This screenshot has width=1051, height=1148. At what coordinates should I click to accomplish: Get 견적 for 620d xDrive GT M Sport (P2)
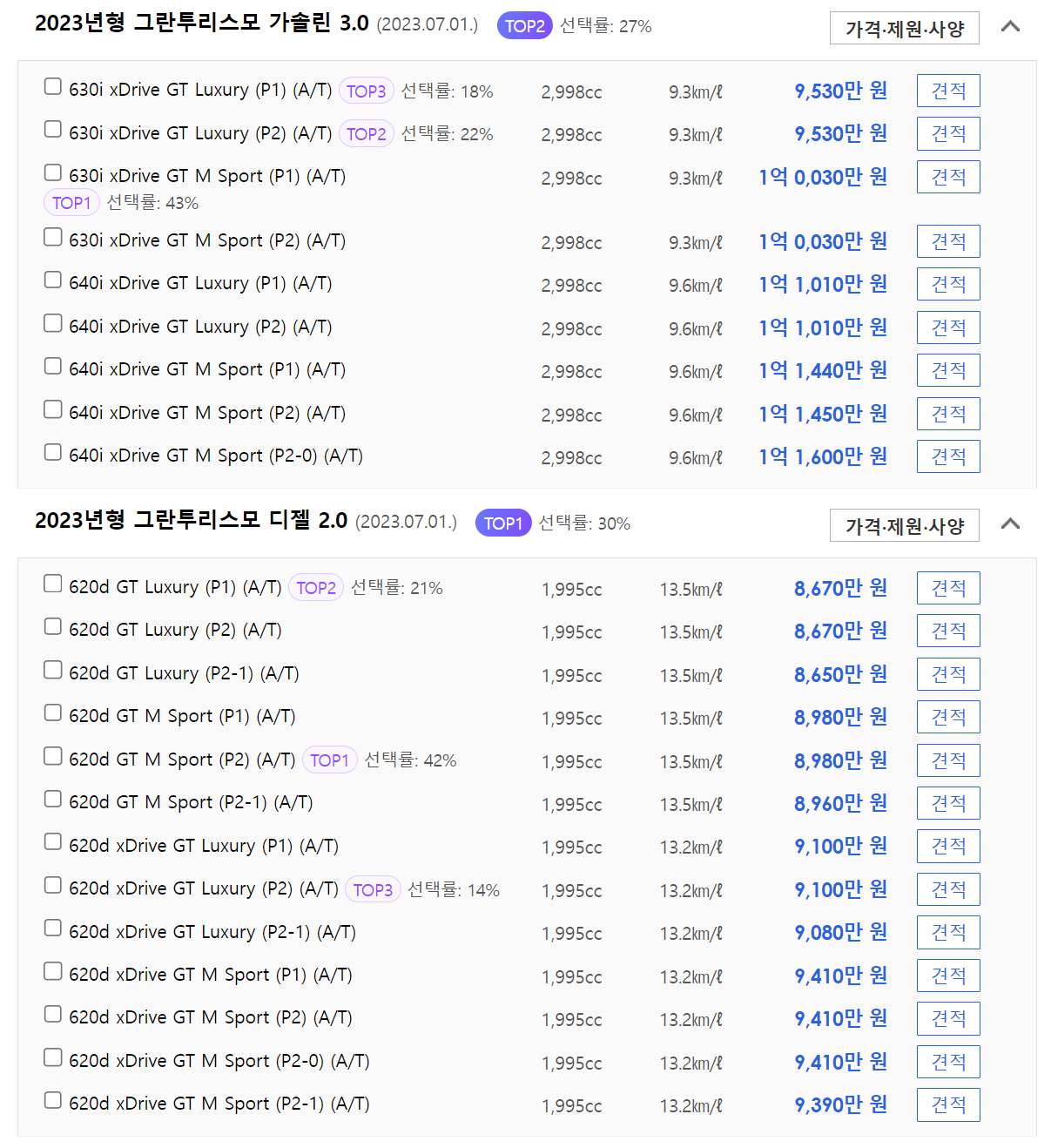point(948,1018)
